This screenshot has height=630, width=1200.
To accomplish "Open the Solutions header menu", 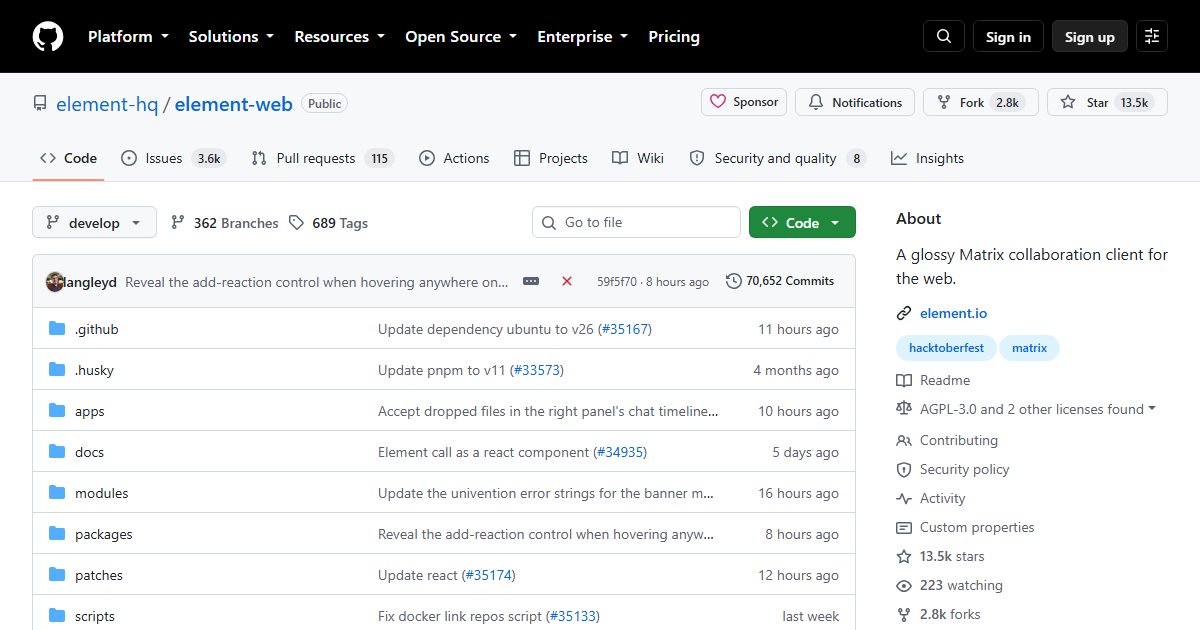I will click(231, 37).
